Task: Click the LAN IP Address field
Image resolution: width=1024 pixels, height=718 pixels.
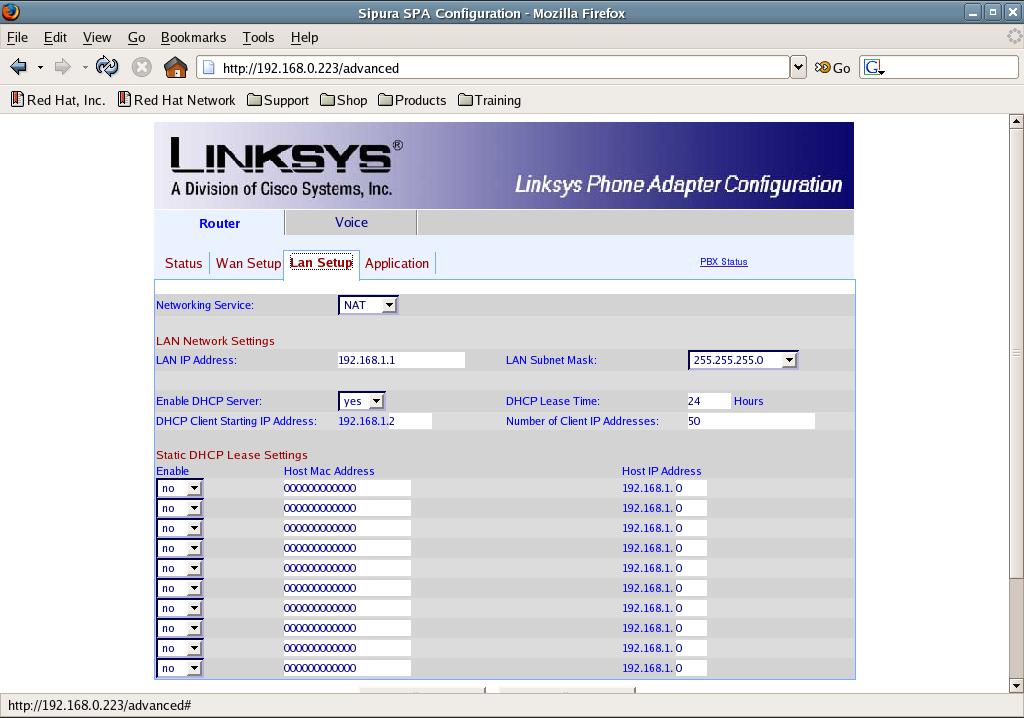Action: (x=401, y=360)
